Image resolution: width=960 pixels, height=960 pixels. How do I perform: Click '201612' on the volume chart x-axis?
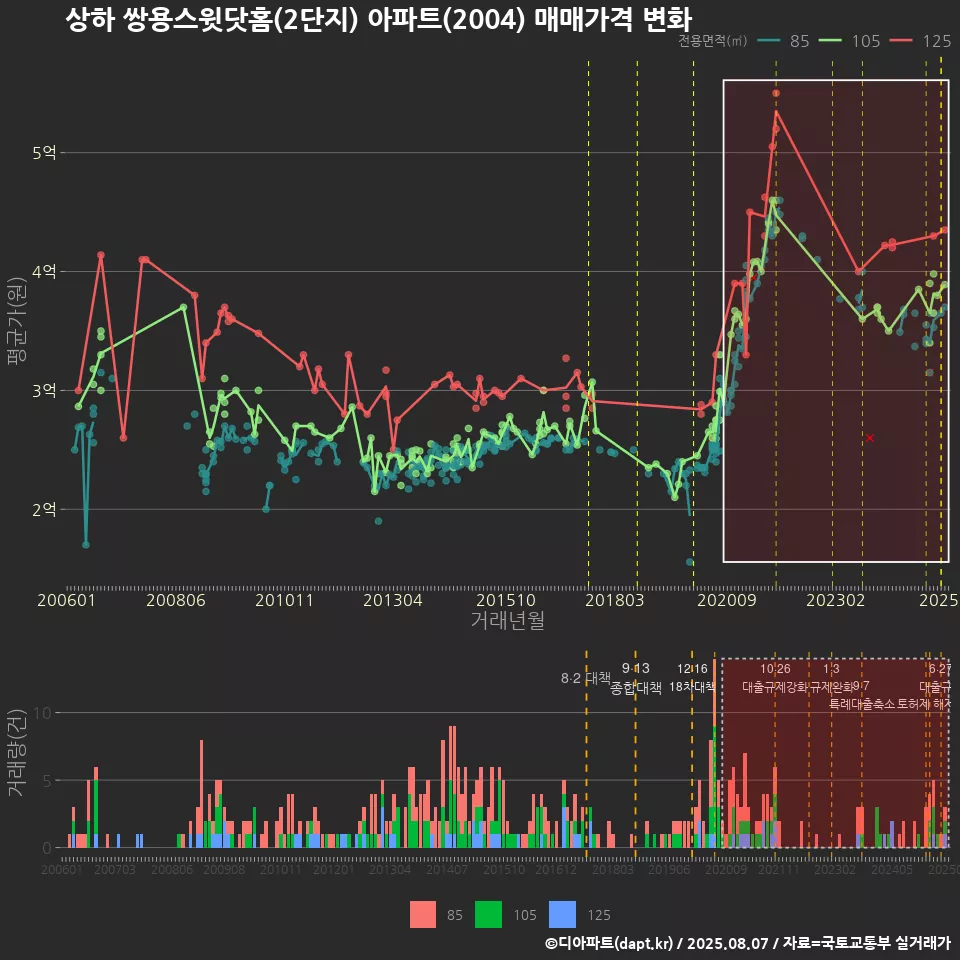click(556, 869)
